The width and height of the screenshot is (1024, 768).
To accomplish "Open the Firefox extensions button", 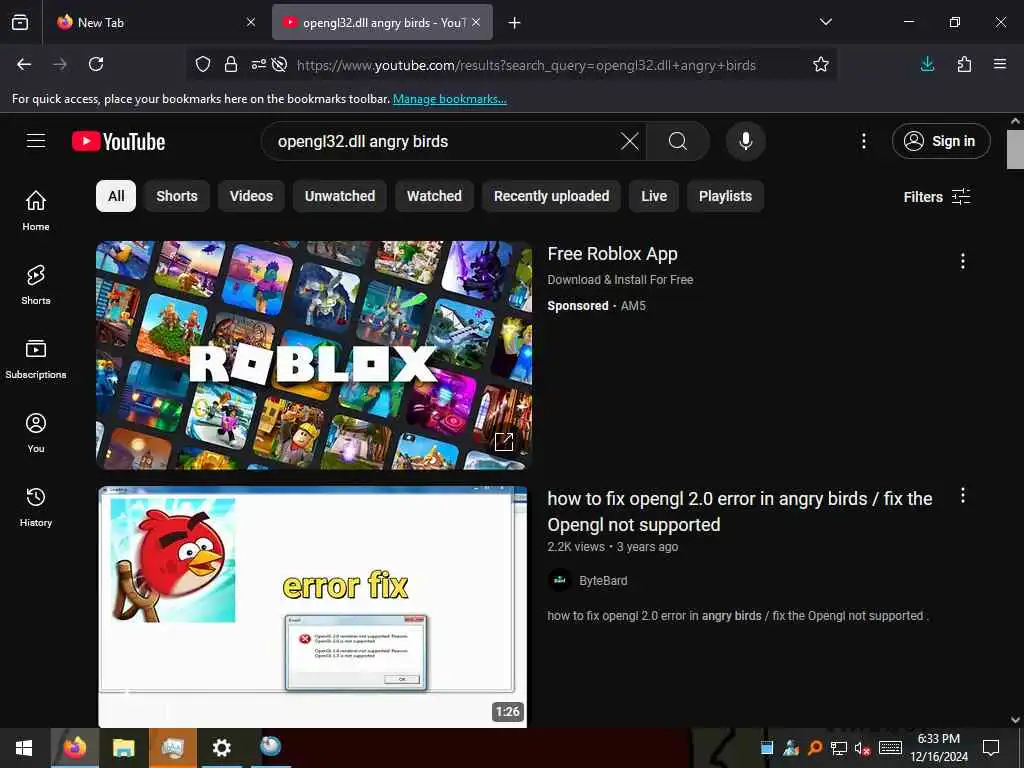I will [964, 64].
